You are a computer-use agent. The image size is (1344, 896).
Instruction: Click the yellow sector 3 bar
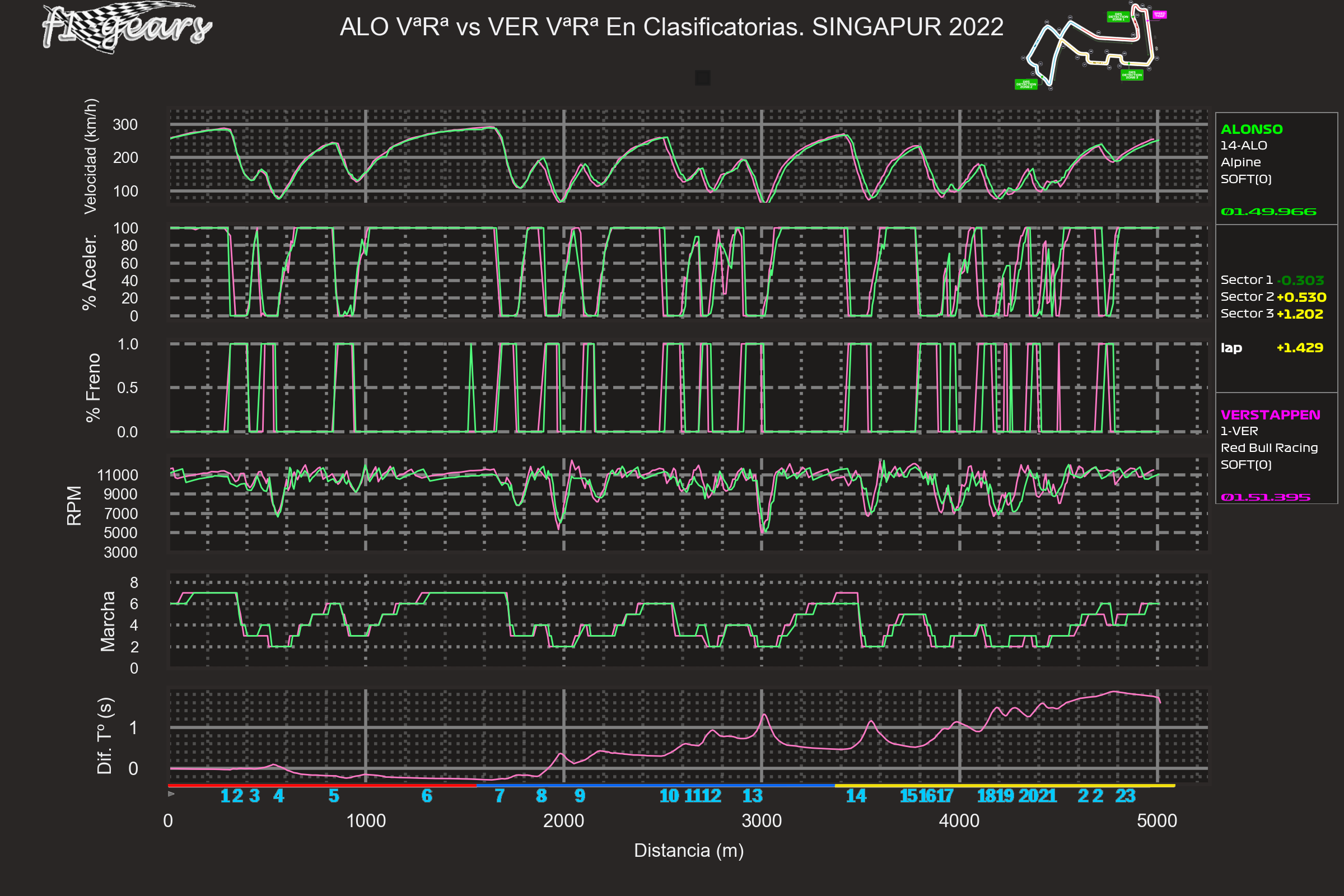(x=1004, y=786)
